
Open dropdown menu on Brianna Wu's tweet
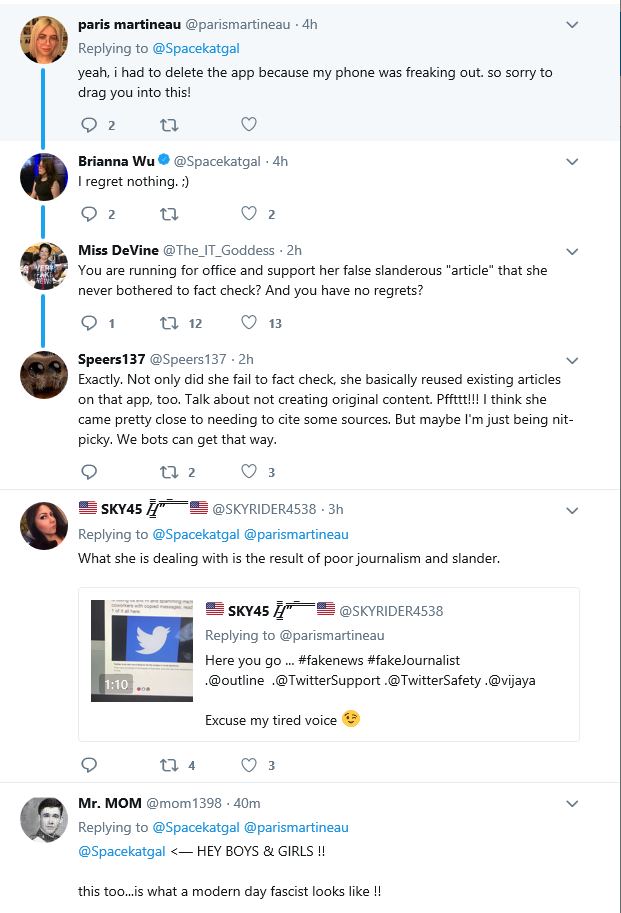(572, 161)
